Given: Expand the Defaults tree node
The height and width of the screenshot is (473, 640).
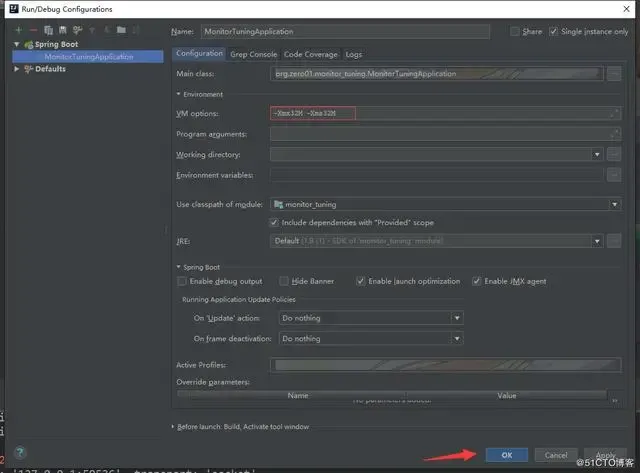Looking at the screenshot, I should [16, 69].
